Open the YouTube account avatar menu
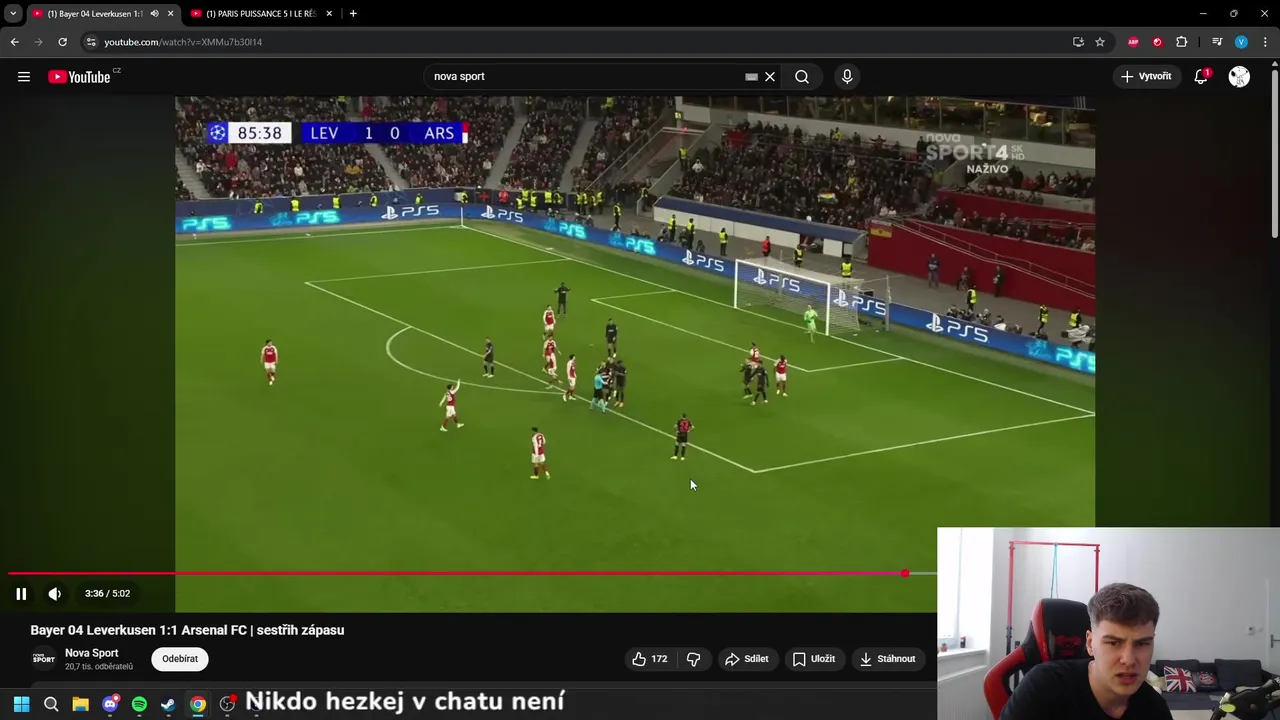 (x=1239, y=77)
